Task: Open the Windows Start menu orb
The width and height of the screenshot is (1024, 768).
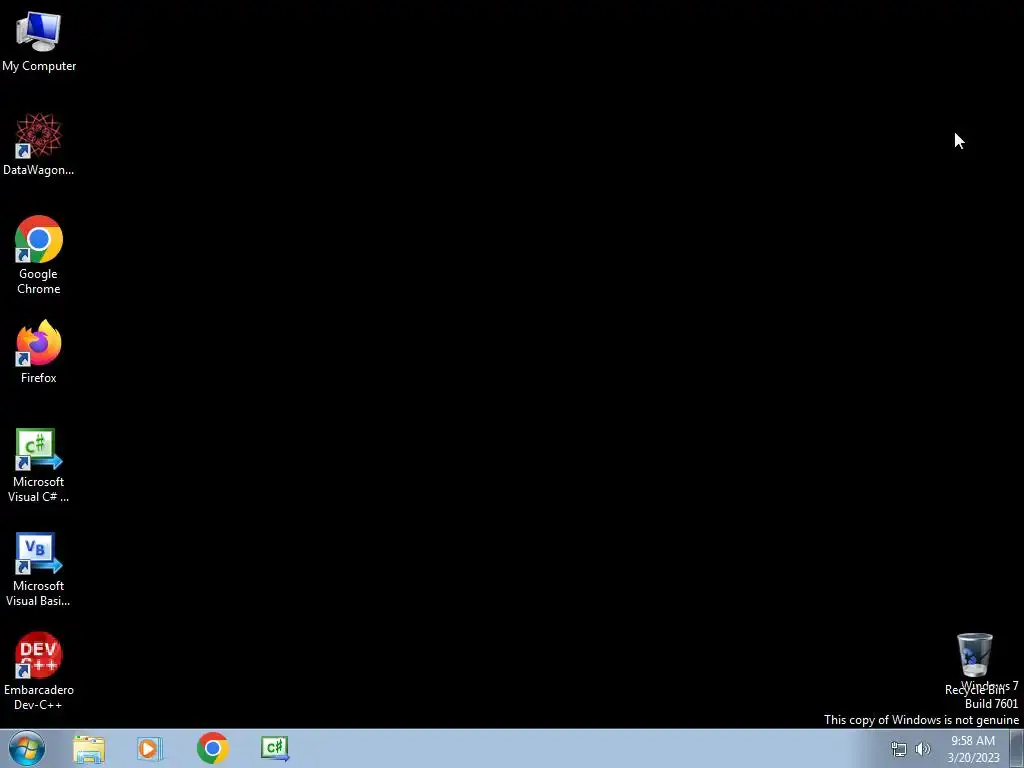Action: (x=27, y=748)
